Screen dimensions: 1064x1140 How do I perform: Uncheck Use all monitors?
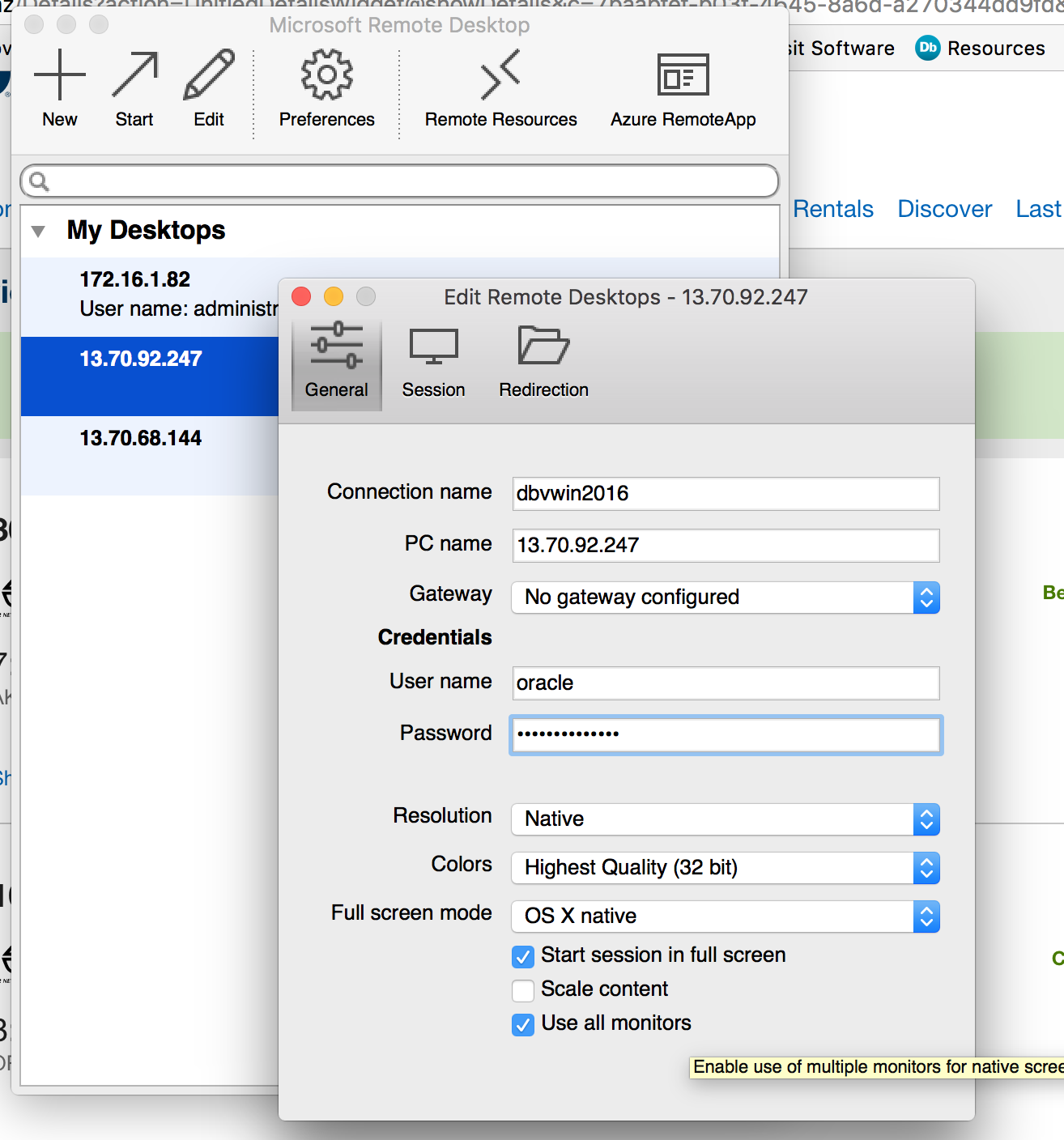(x=523, y=1025)
